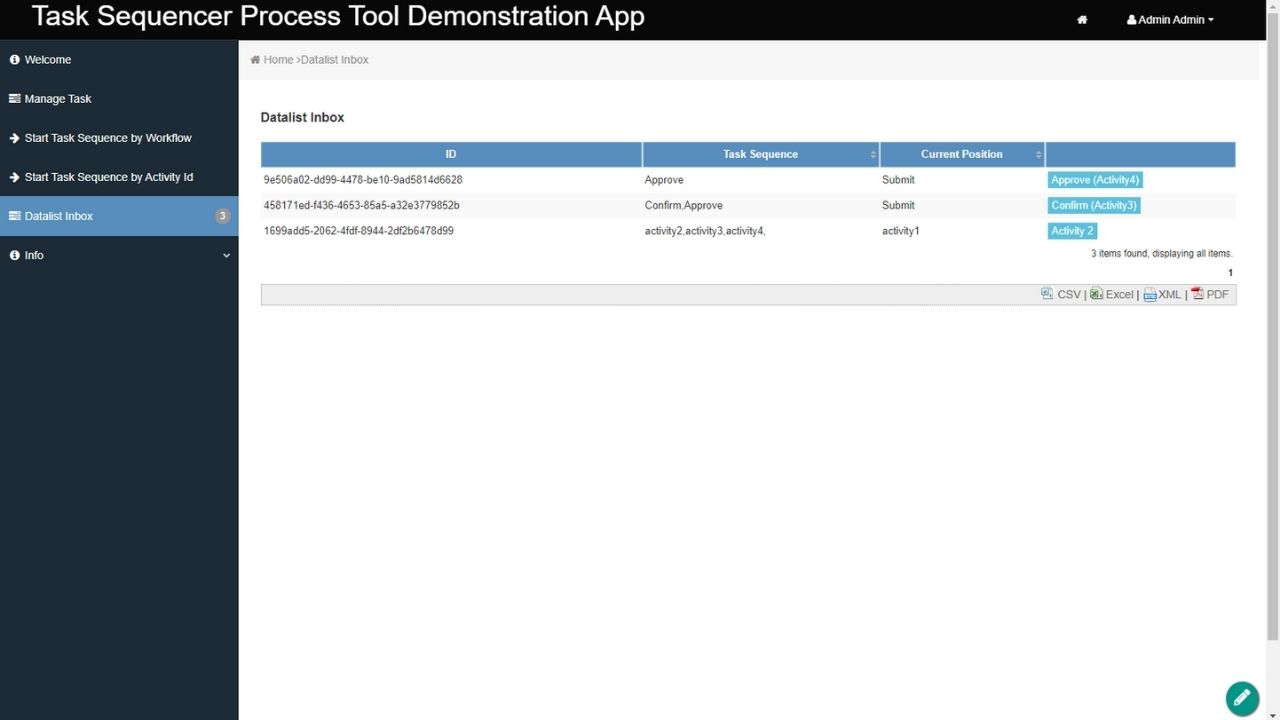Click the Datalist Inbox count badge
Viewport: 1280px width, 720px height.
(222, 216)
